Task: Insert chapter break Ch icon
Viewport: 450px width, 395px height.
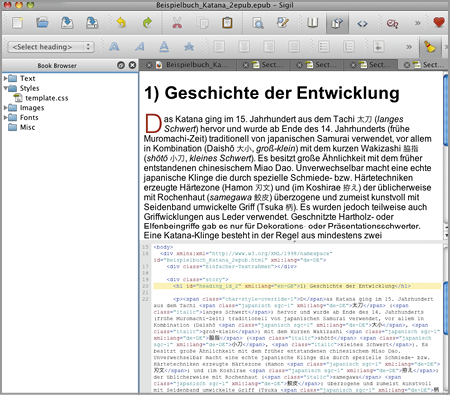Action: (x=392, y=24)
